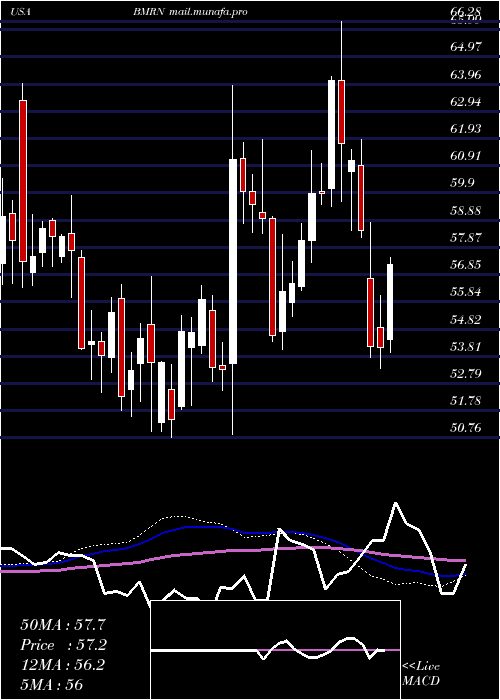Click the 55.84 price axis label
This screenshot has height=700, width=500.
pyautogui.click(x=466, y=292)
